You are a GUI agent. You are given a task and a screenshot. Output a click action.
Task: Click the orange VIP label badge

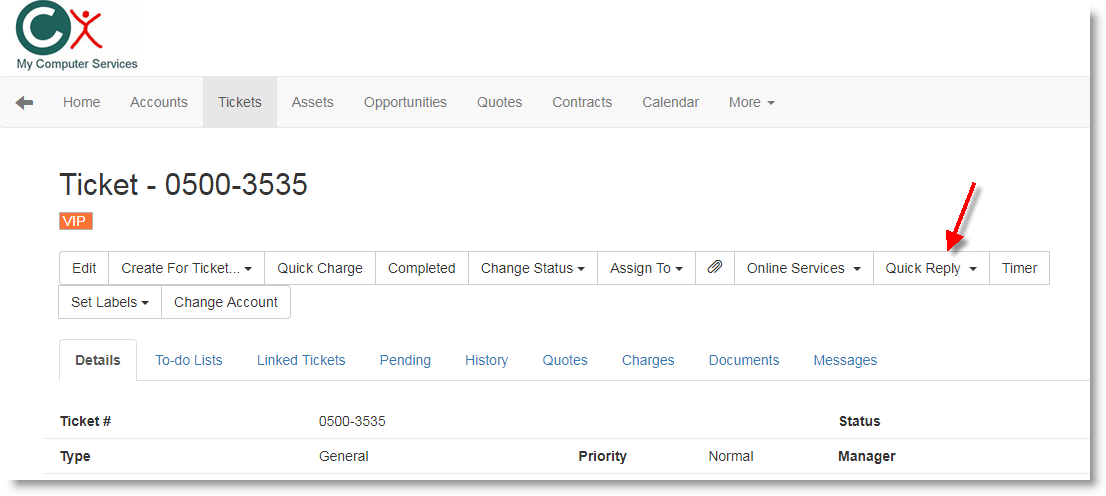(x=76, y=221)
